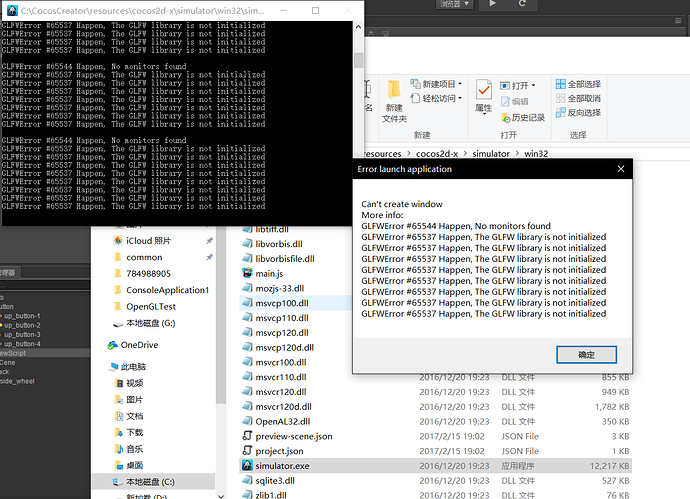Click 反向选择 invert selection
The width and height of the screenshot is (690, 499).
(578, 113)
